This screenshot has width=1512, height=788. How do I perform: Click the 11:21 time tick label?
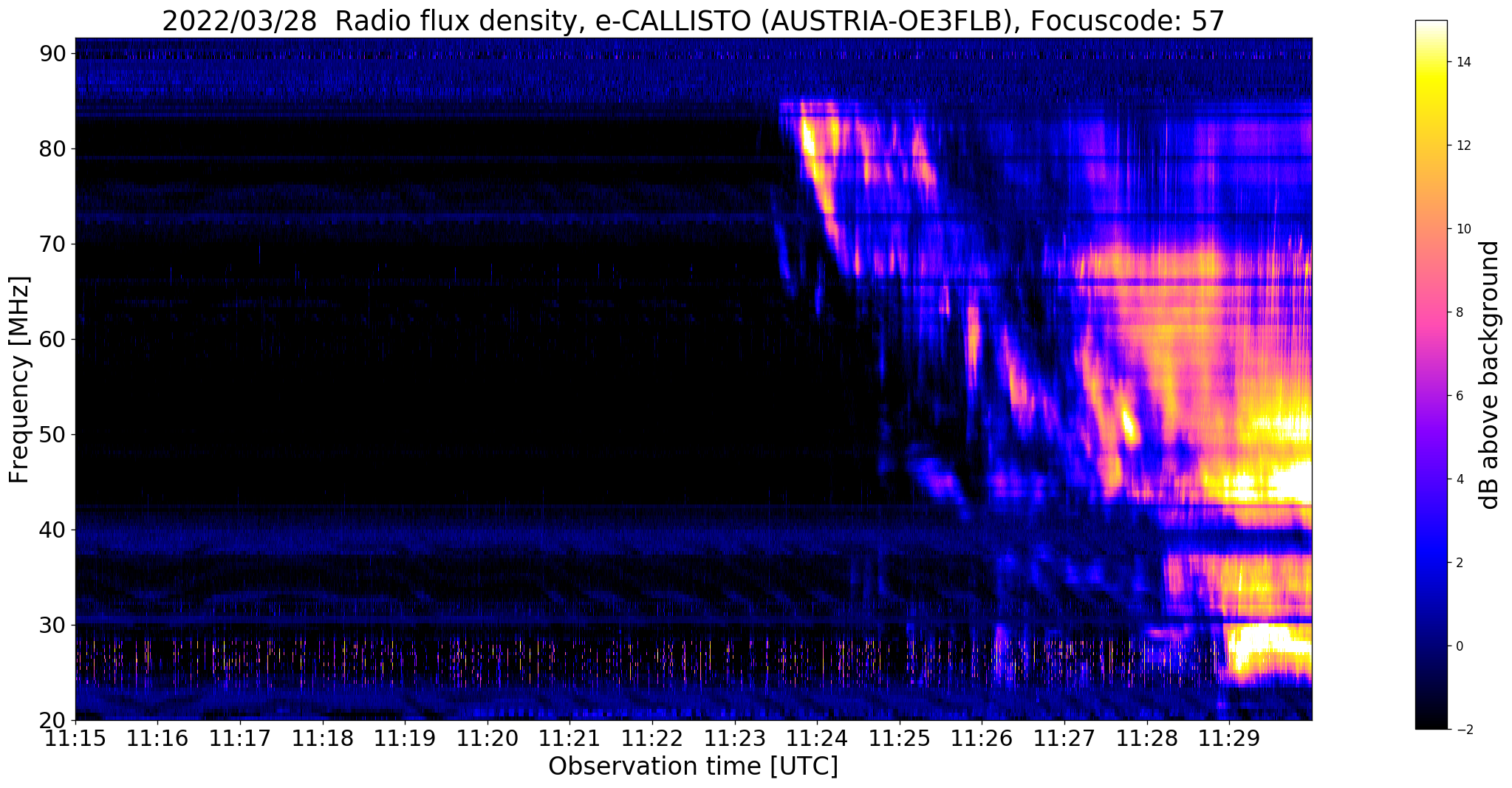[569, 738]
